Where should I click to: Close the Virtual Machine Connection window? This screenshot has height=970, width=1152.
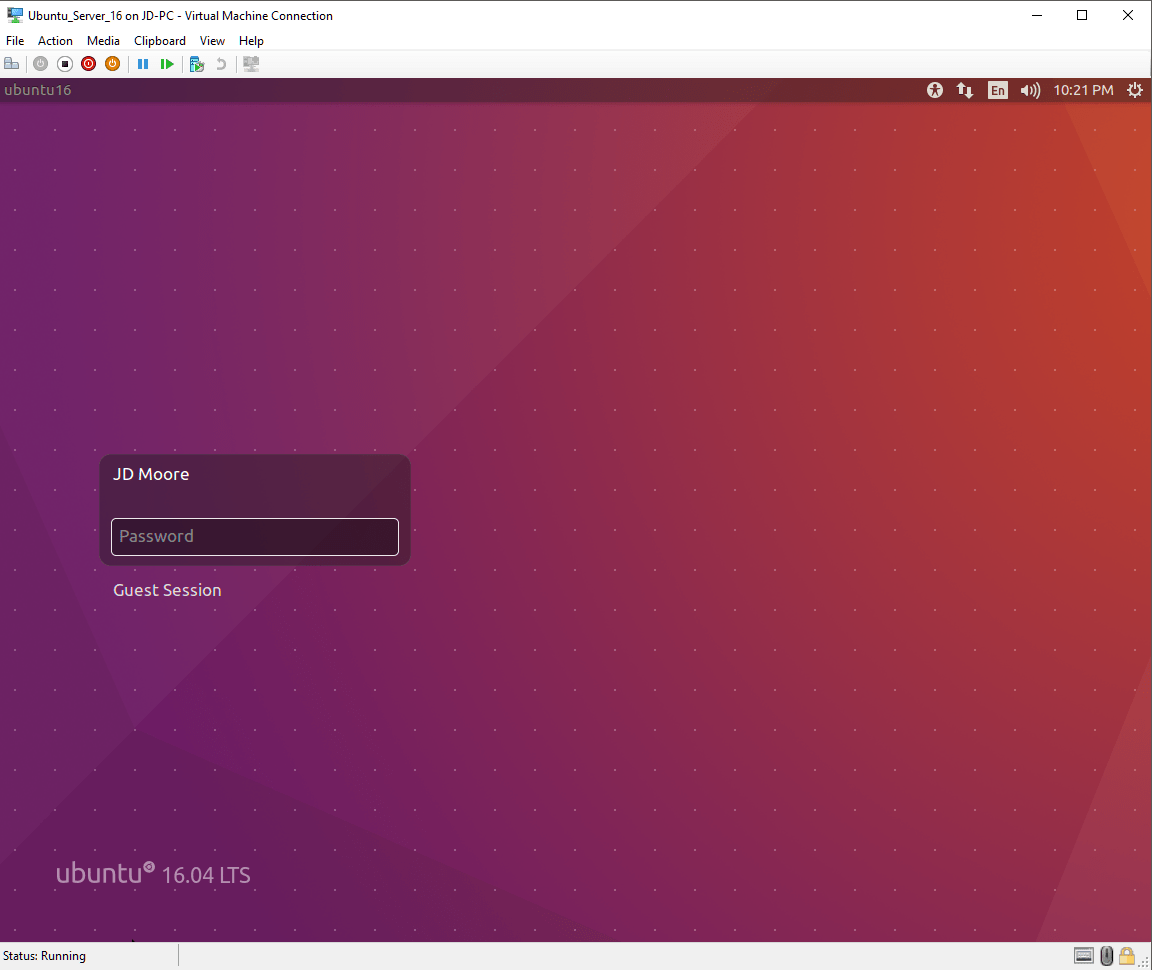pyautogui.click(x=1128, y=15)
